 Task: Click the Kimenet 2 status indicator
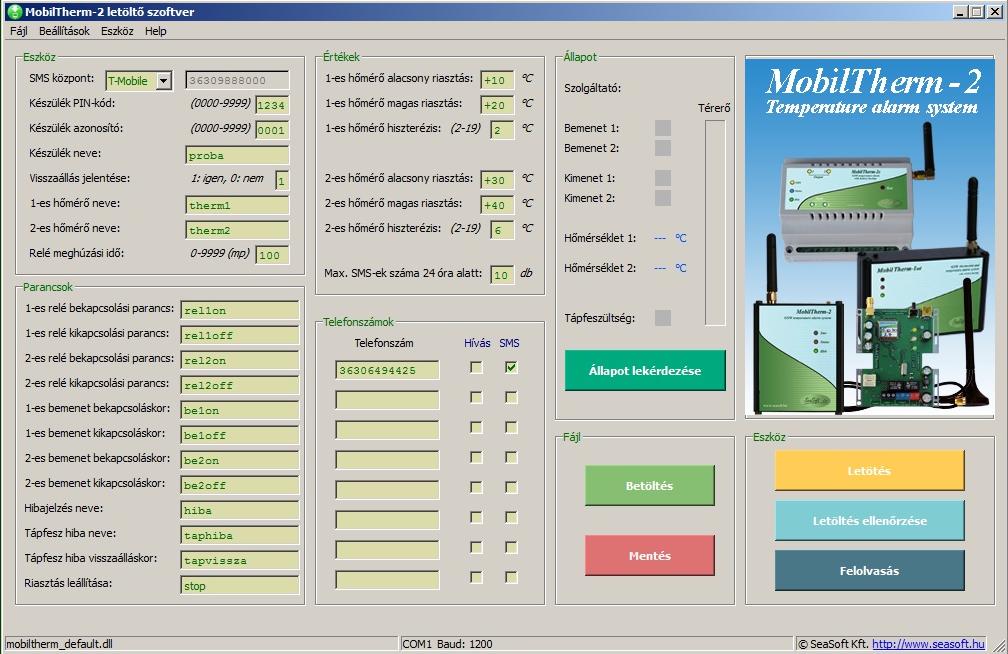coord(663,198)
